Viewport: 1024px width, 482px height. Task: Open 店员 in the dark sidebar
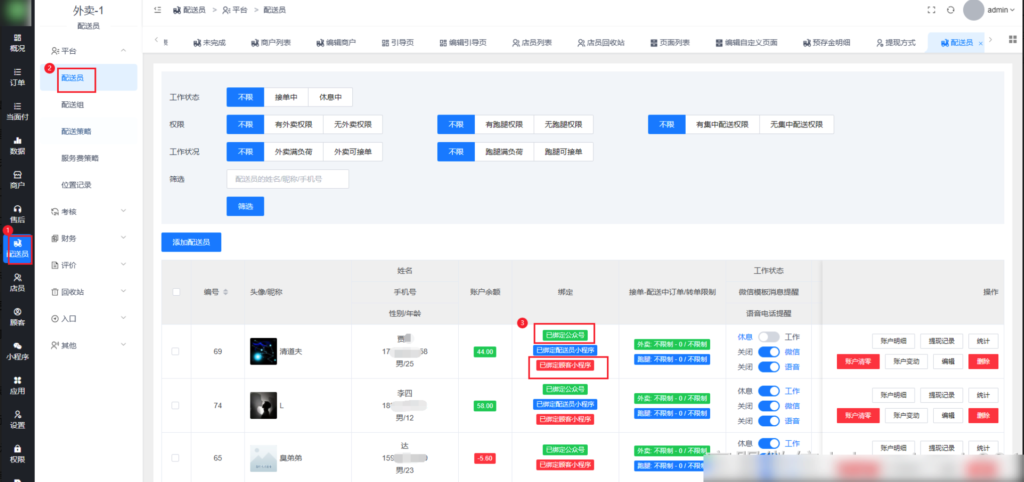pos(18,282)
